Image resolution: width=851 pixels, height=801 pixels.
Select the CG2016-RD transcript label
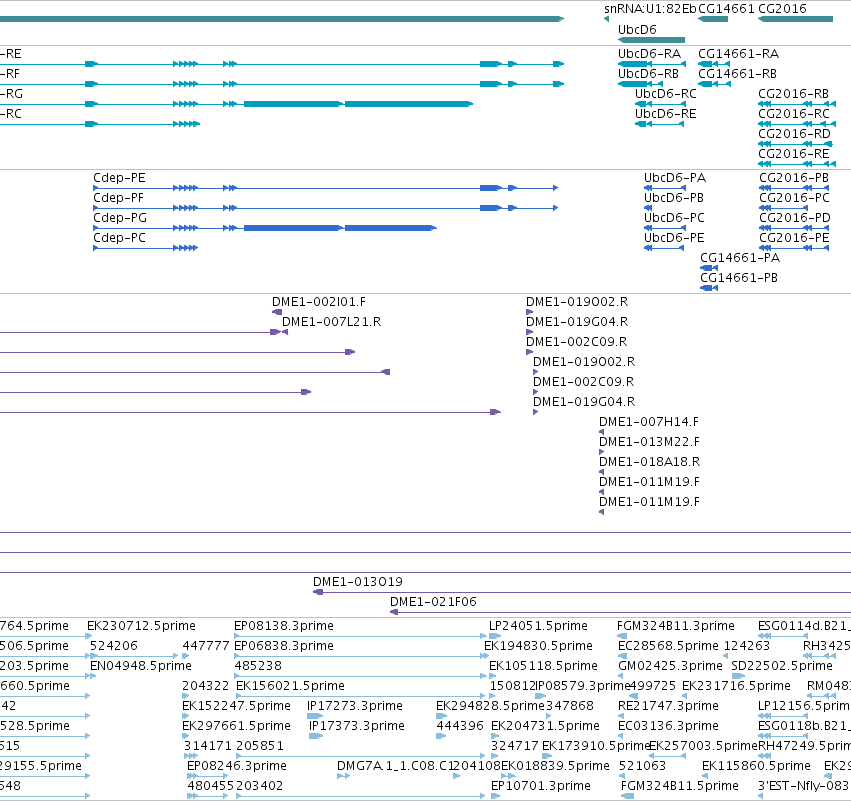pyautogui.click(x=794, y=134)
